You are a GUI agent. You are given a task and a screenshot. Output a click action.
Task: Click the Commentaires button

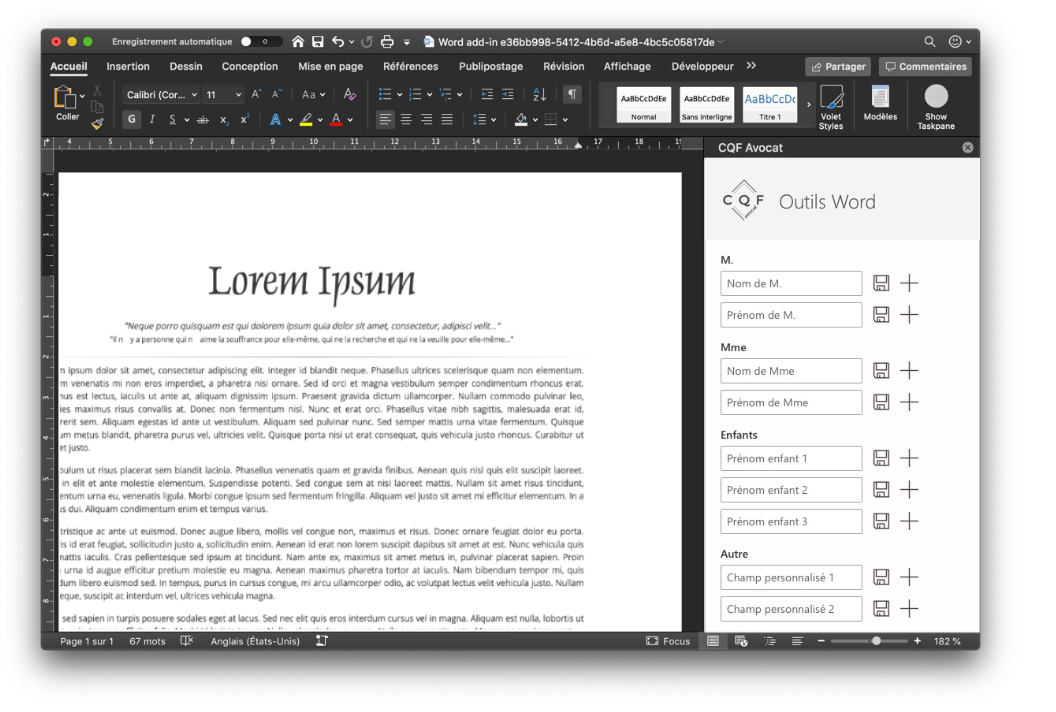point(925,67)
